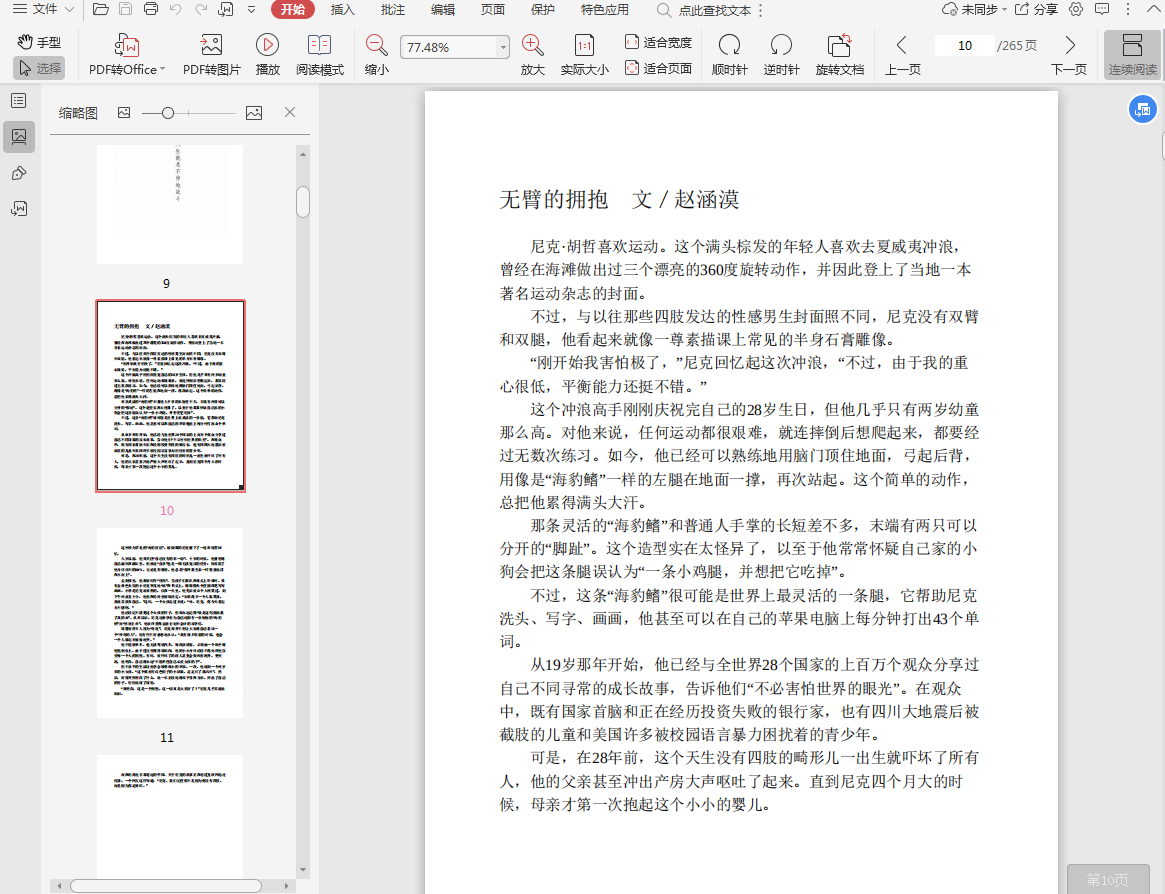The width and height of the screenshot is (1165, 894).
Task: Click the export-to-PDF icon in quick toolbar
Action: click(x=226, y=10)
